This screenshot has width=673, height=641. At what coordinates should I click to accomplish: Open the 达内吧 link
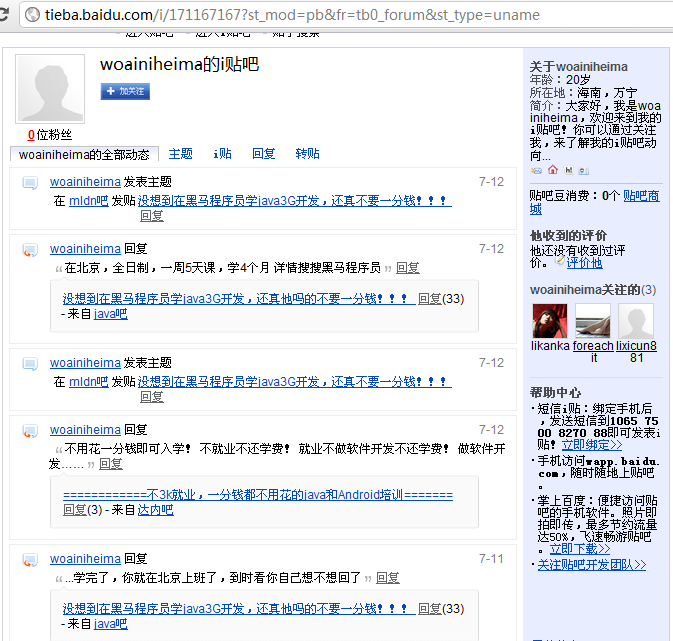(155, 510)
